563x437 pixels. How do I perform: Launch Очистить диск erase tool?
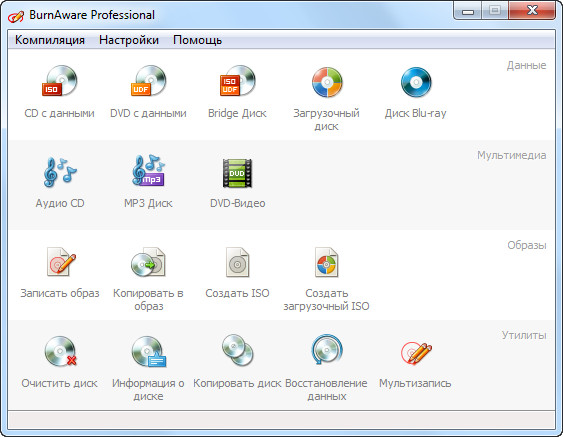click(60, 351)
